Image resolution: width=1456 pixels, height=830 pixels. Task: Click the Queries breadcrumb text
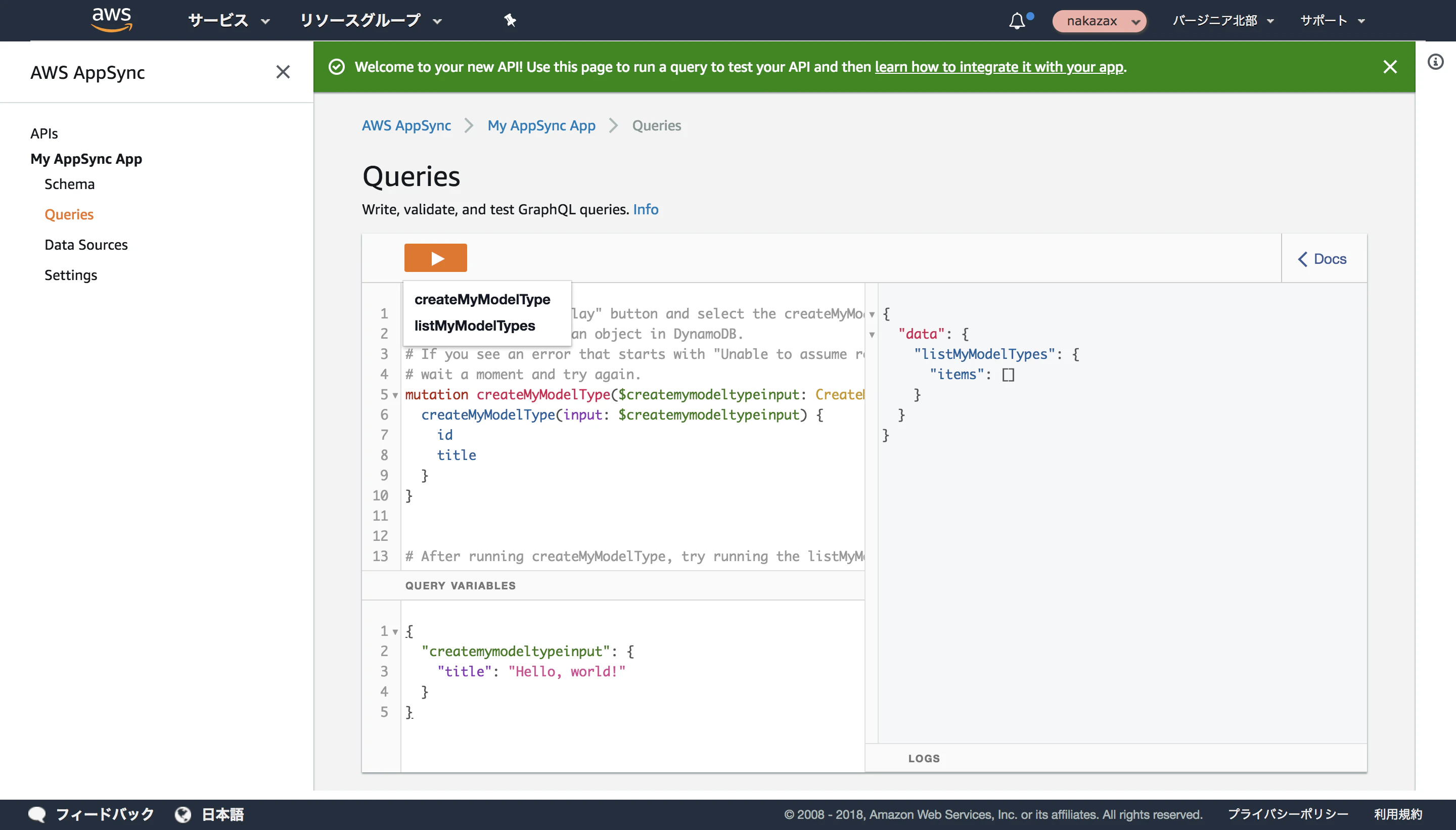(657, 125)
